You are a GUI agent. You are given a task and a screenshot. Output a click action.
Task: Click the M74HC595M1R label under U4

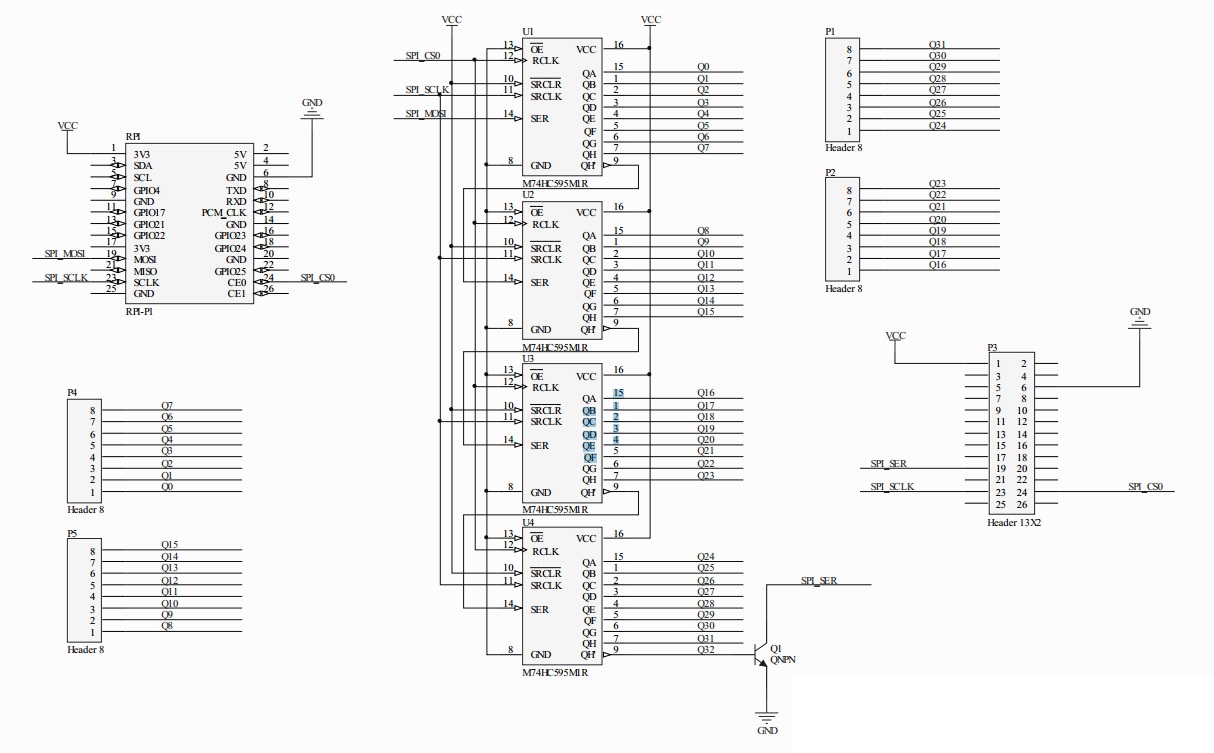pyautogui.click(x=555, y=674)
